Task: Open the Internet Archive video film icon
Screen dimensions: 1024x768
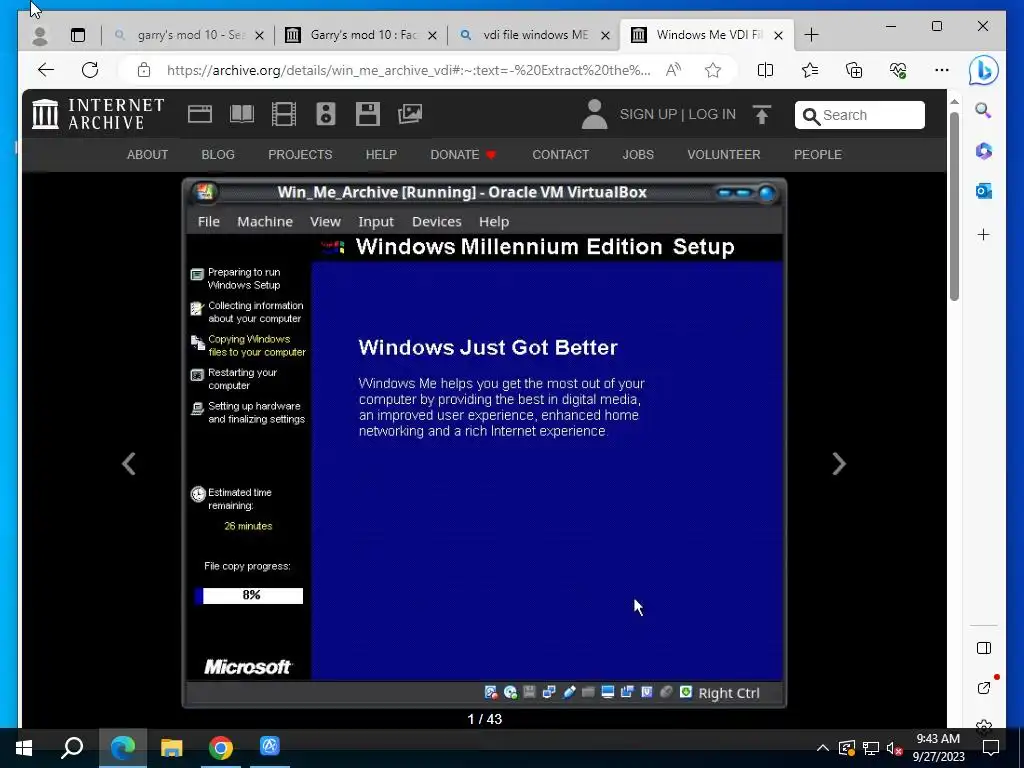Action: tap(283, 114)
